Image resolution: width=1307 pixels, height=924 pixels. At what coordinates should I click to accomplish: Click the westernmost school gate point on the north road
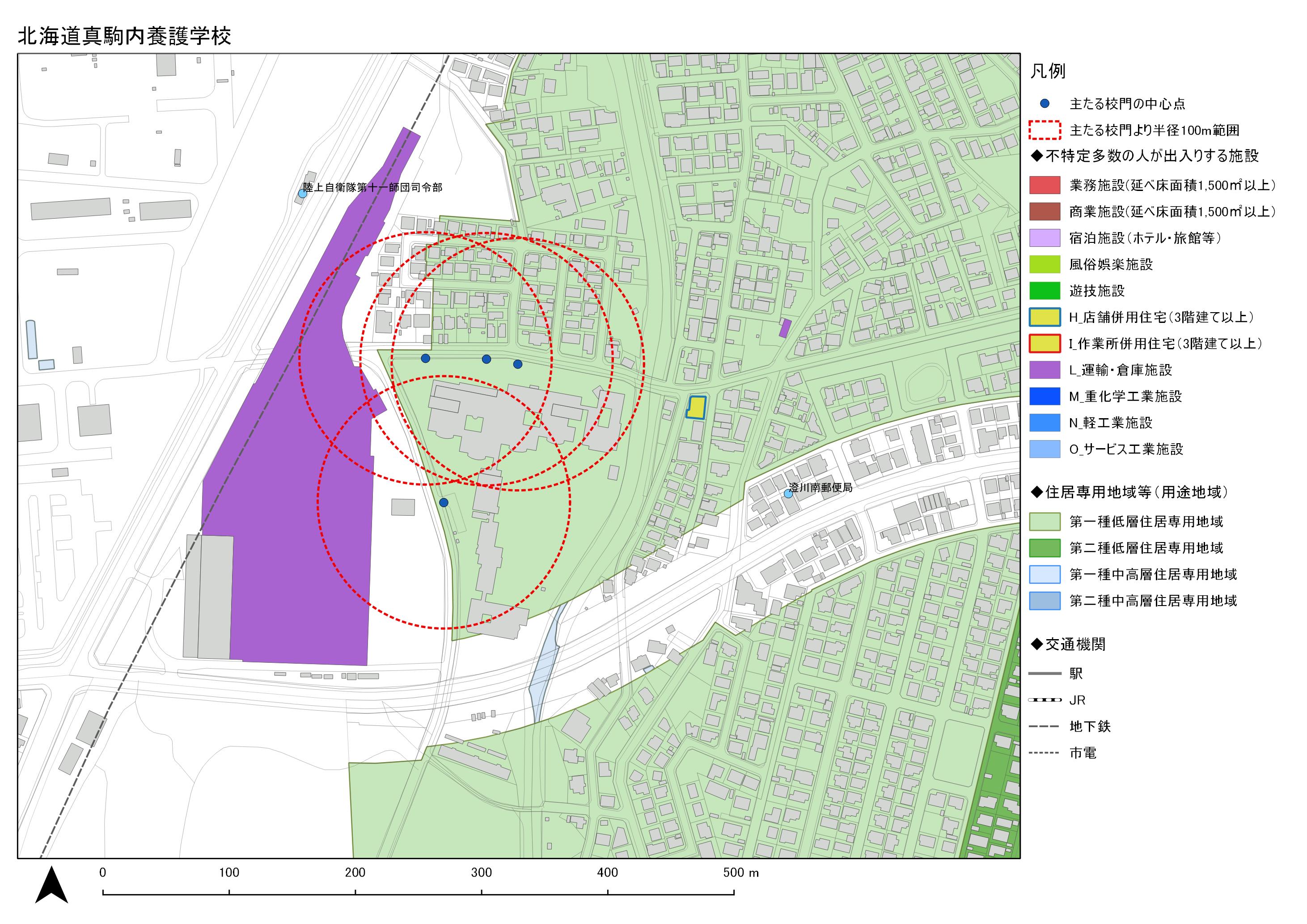425,359
